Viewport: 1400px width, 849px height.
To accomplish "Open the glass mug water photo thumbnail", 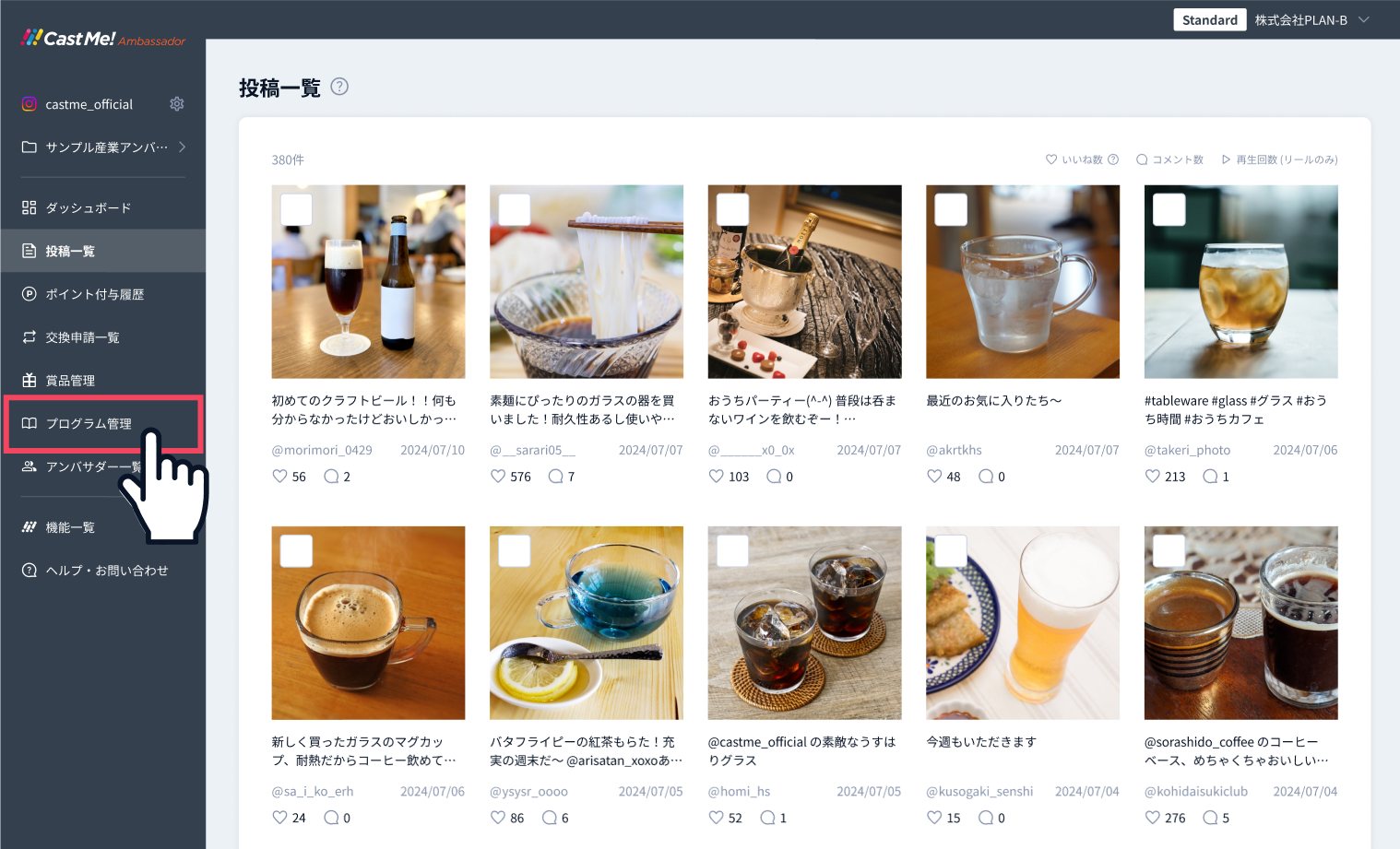I will [x=1022, y=282].
